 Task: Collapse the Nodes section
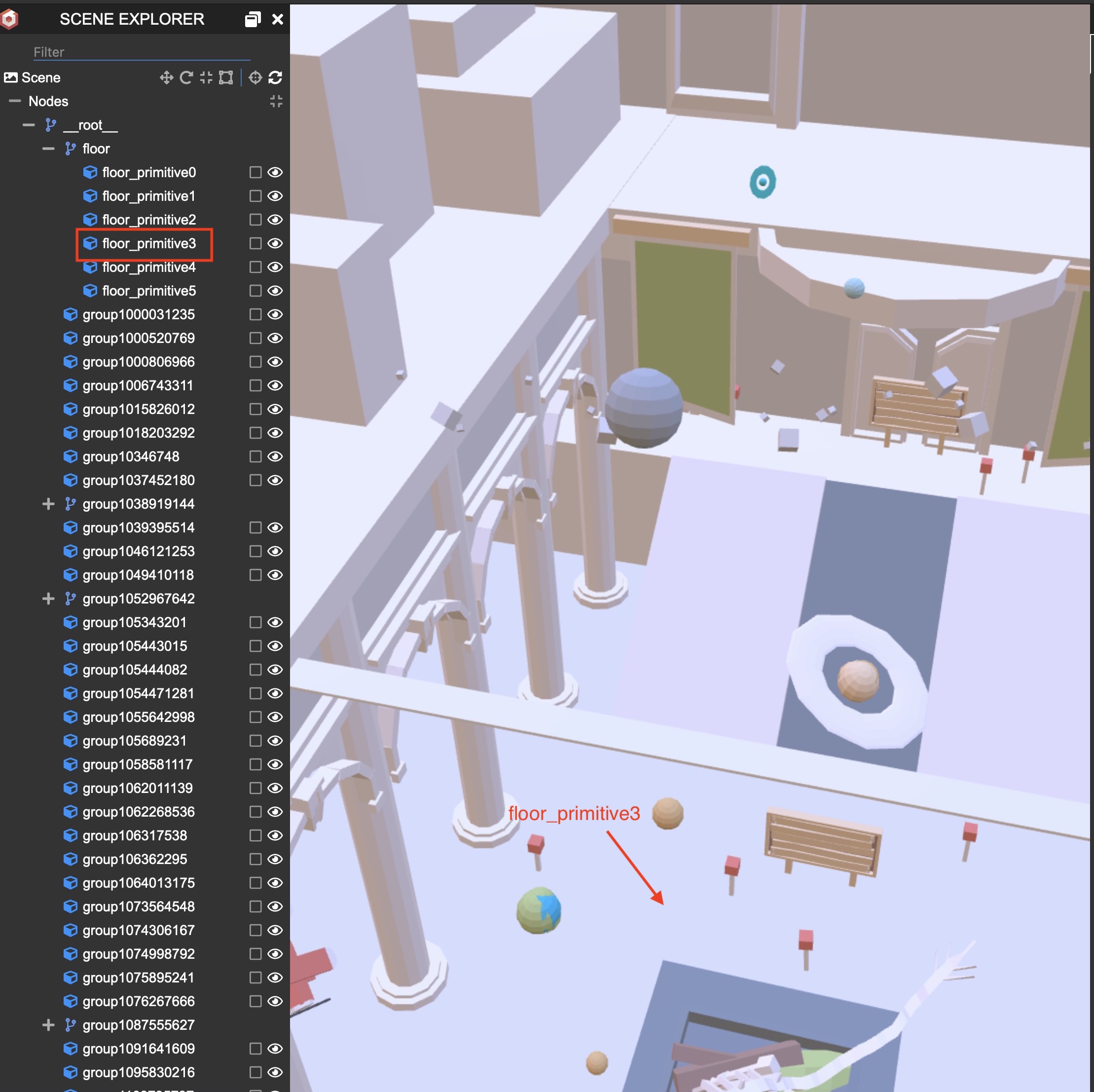(x=15, y=101)
